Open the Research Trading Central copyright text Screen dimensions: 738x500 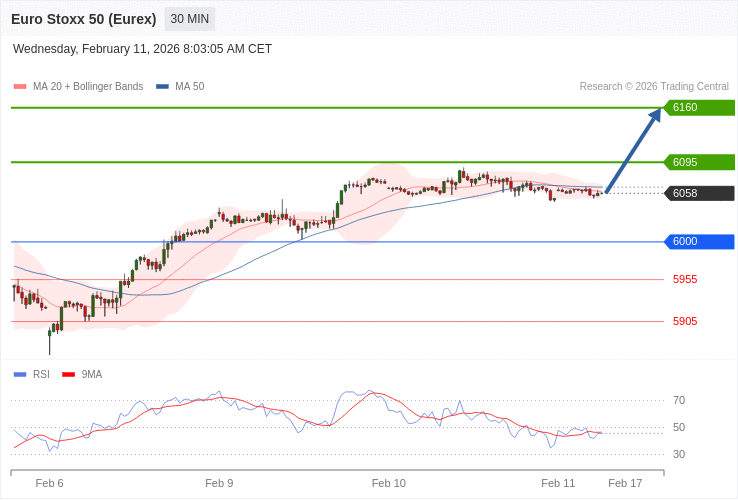point(654,87)
